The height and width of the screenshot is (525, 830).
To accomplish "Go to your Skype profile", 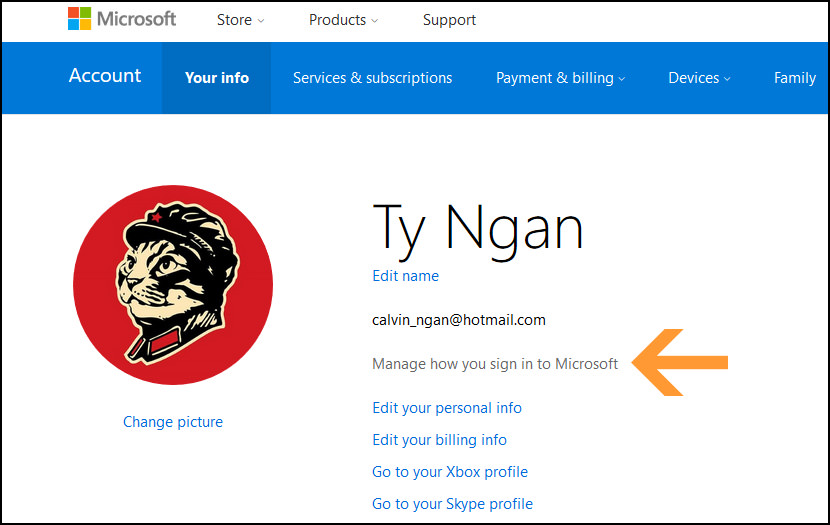I will click(x=453, y=504).
